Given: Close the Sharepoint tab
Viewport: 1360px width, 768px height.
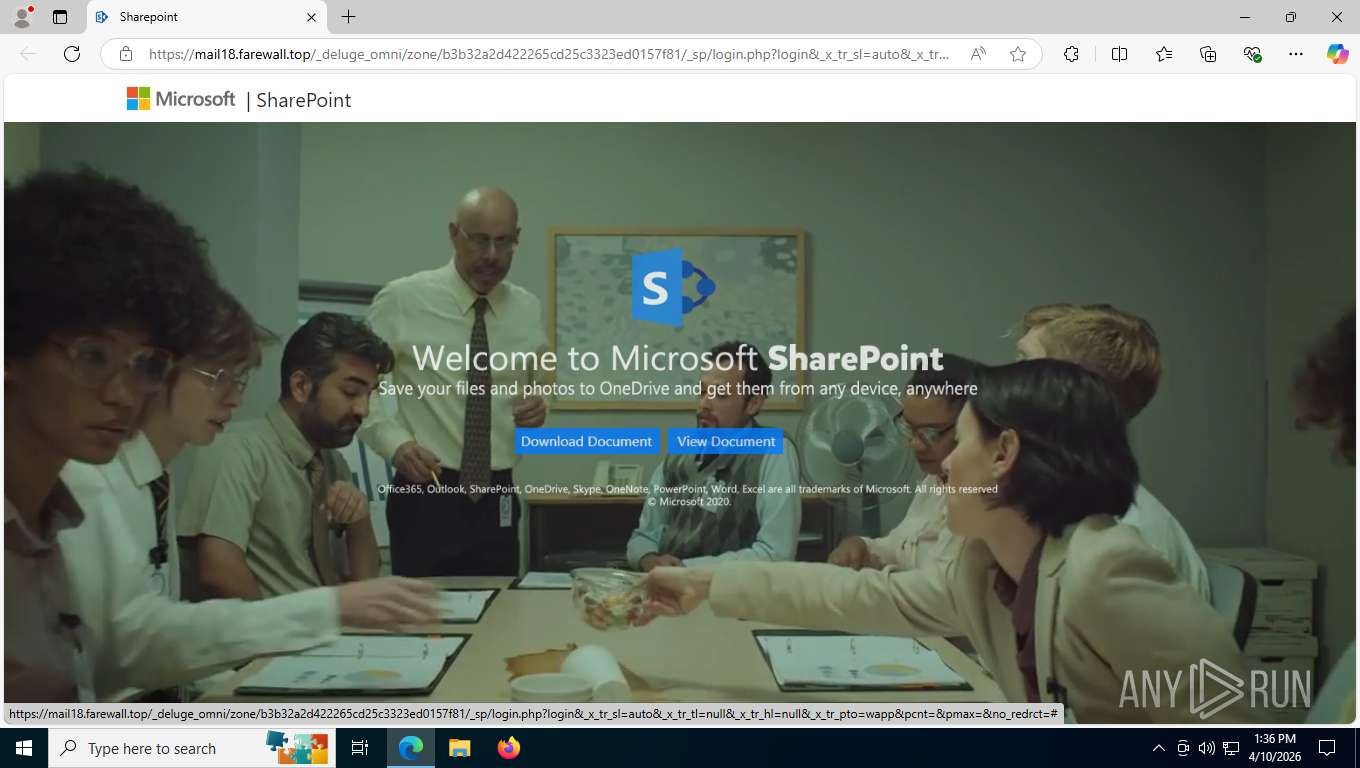Looking at the screenshot, I should coord(311,17).
